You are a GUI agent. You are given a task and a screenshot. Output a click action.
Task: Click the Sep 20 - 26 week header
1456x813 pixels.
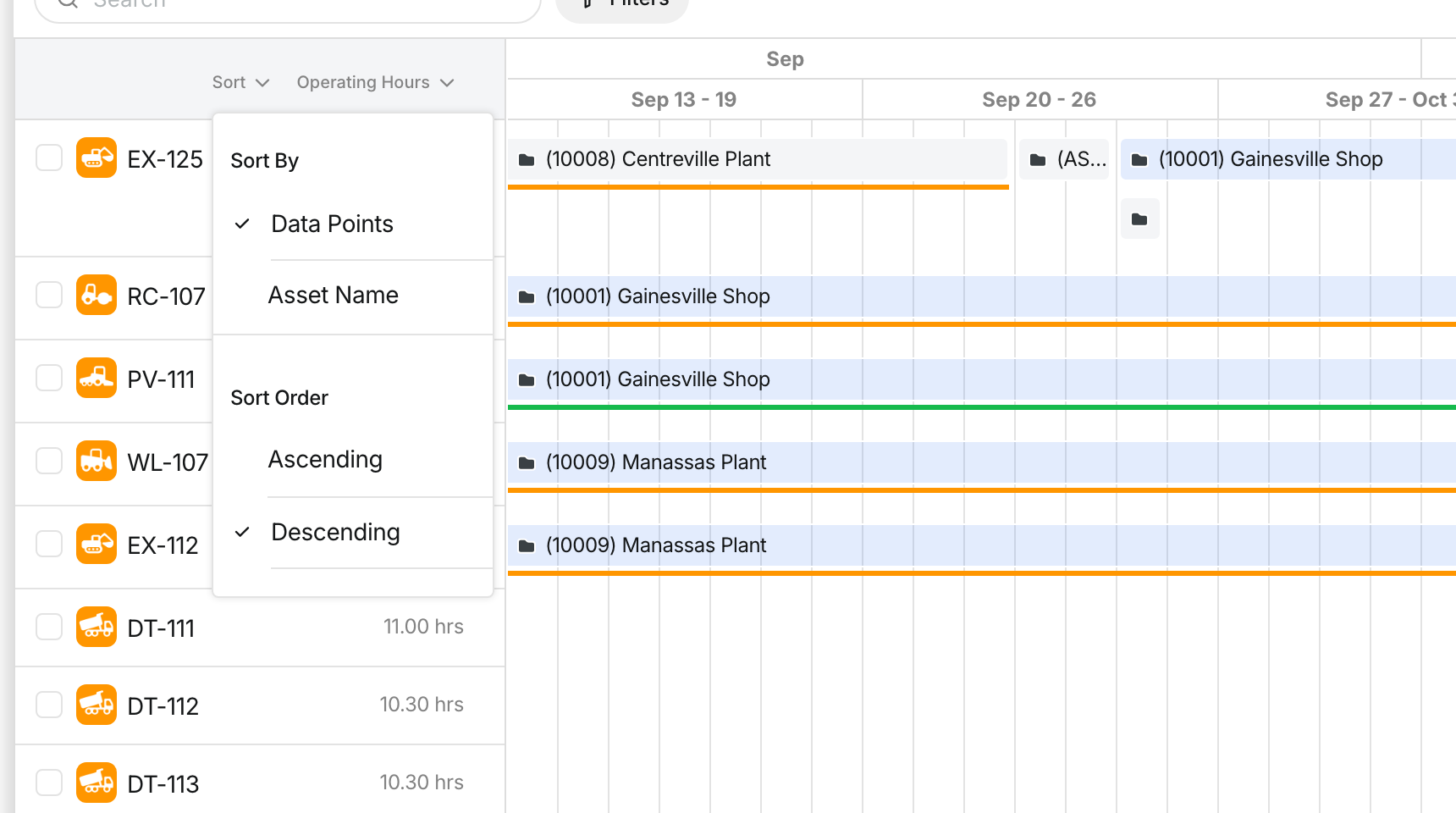(x=1040, y=99)
